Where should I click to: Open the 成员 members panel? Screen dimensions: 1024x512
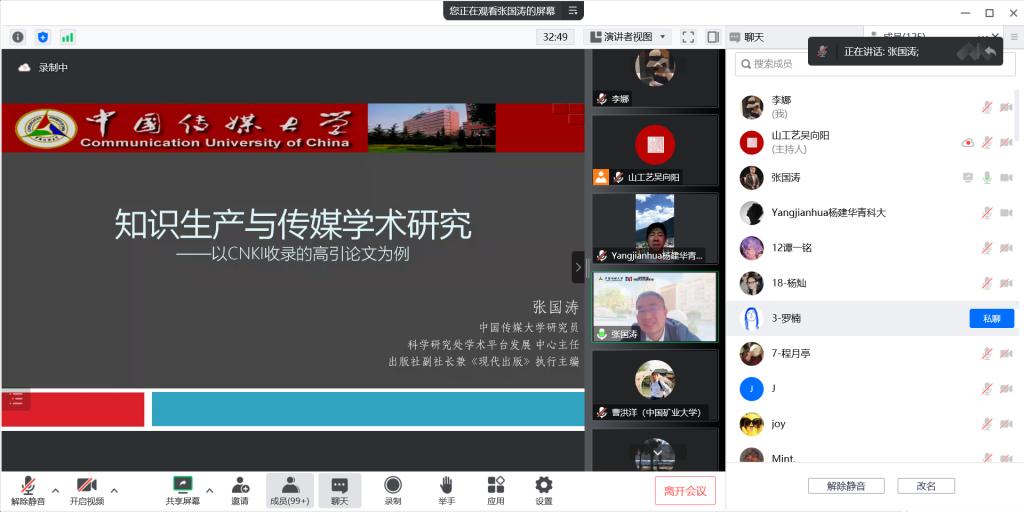click(x=289, y=490)
